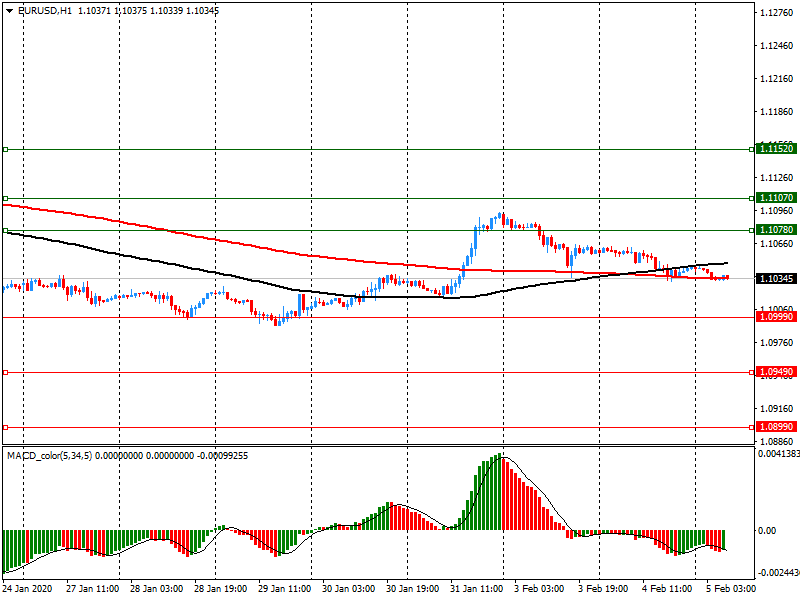The width and height of the screenshot is (800, 600).
Task: Click the 31 Jan 11:00 time label
Action: point(476,589)
